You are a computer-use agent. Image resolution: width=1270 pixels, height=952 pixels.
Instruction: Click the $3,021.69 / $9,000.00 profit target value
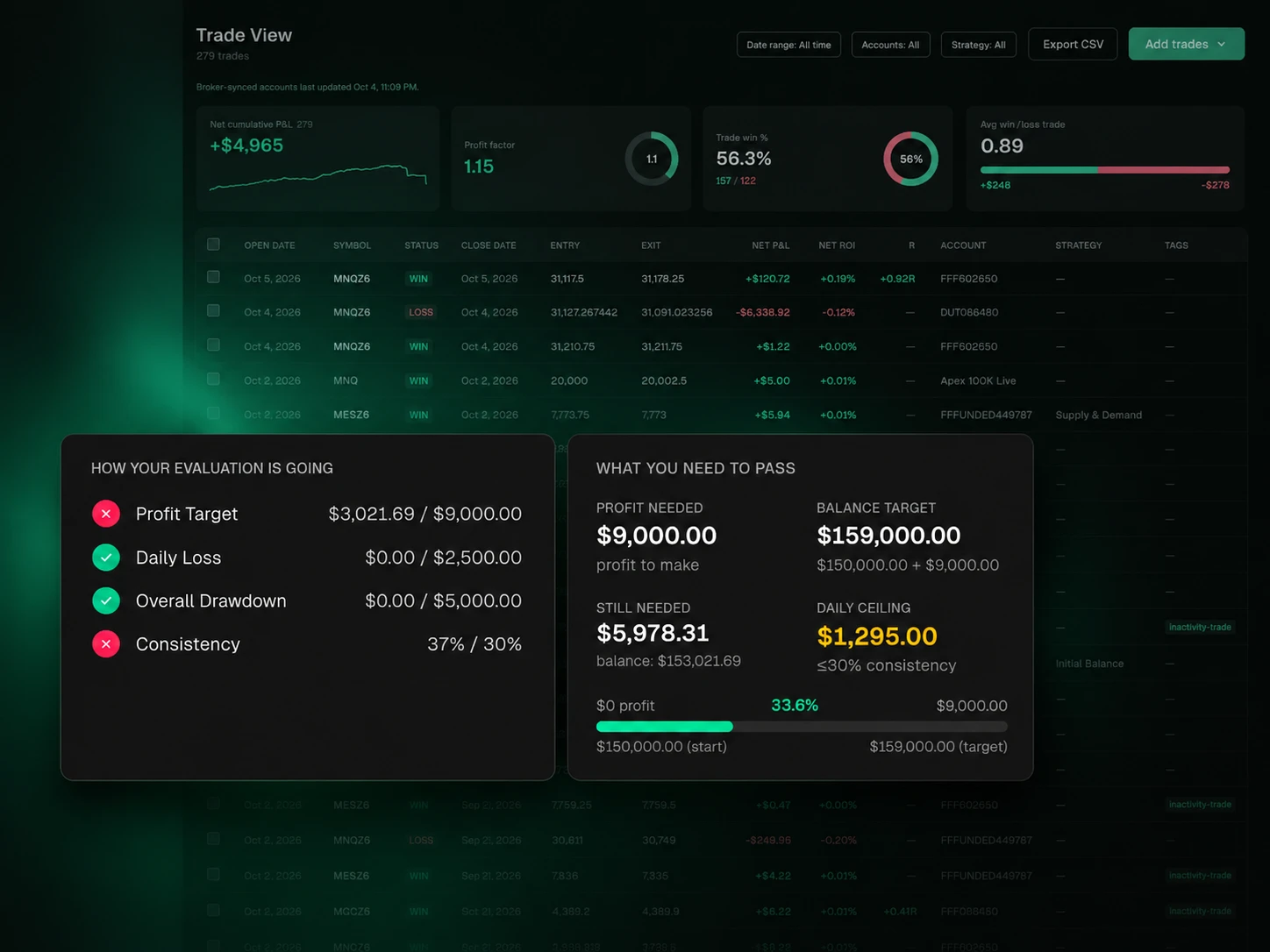[x=425, y=514]
